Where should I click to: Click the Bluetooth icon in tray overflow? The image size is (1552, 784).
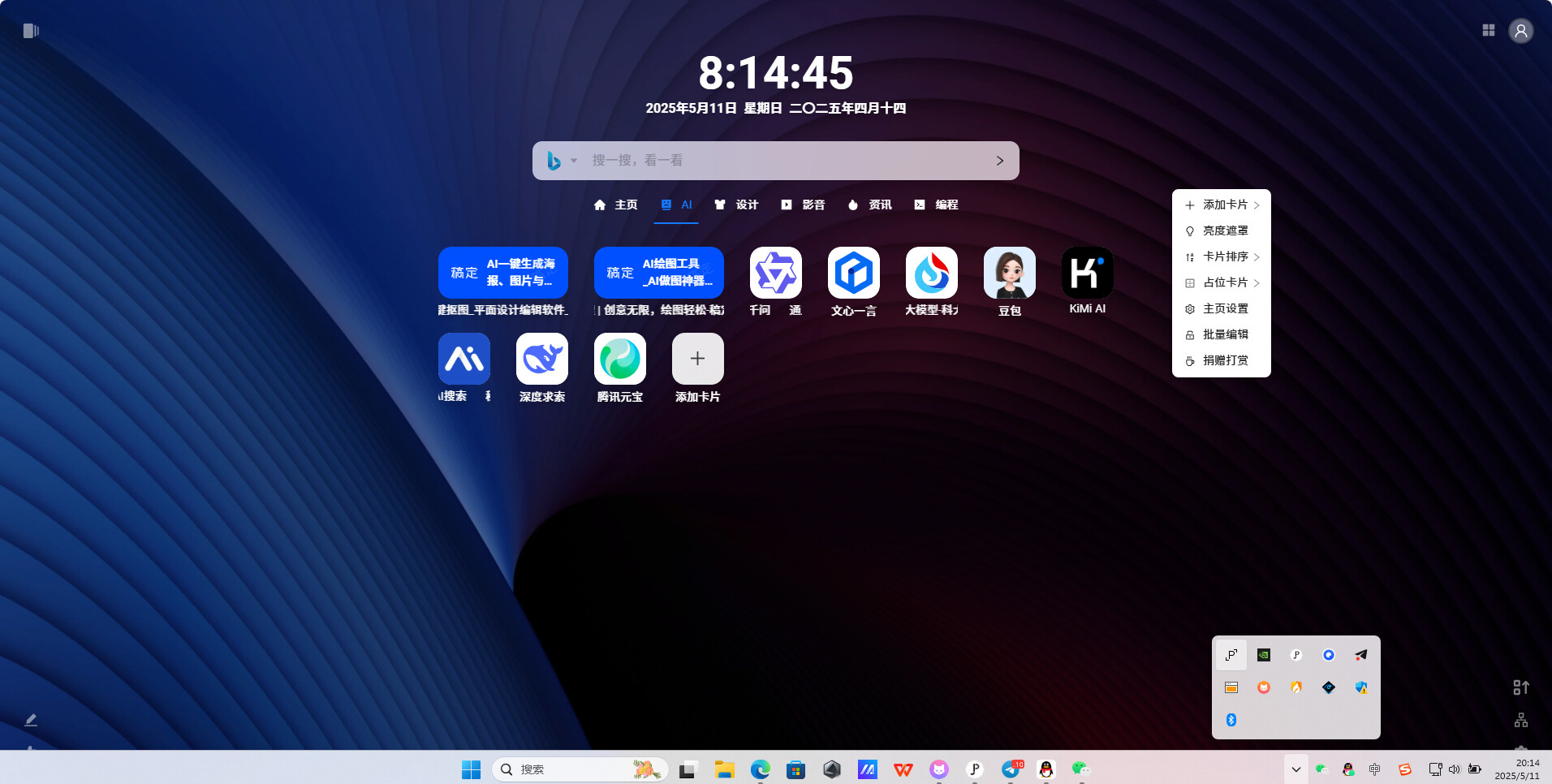1231,720
